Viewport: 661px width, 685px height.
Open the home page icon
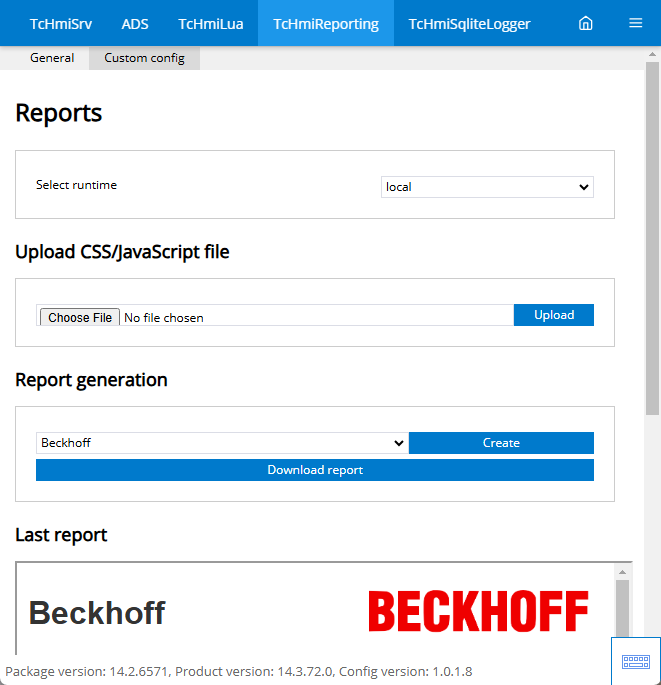[x=585, y=23]
